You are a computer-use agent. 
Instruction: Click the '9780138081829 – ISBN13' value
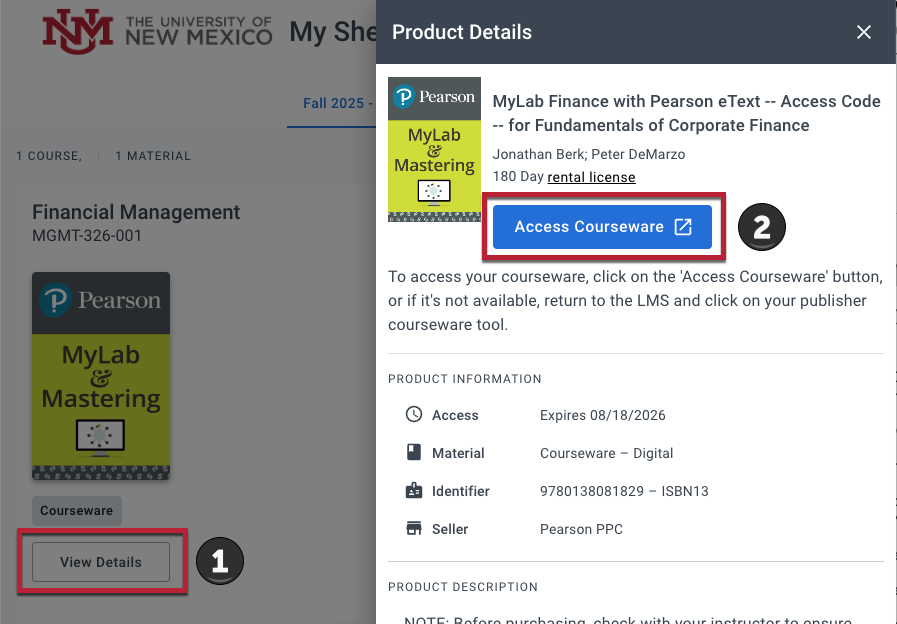pyautogui.click(x=624, y=491)
